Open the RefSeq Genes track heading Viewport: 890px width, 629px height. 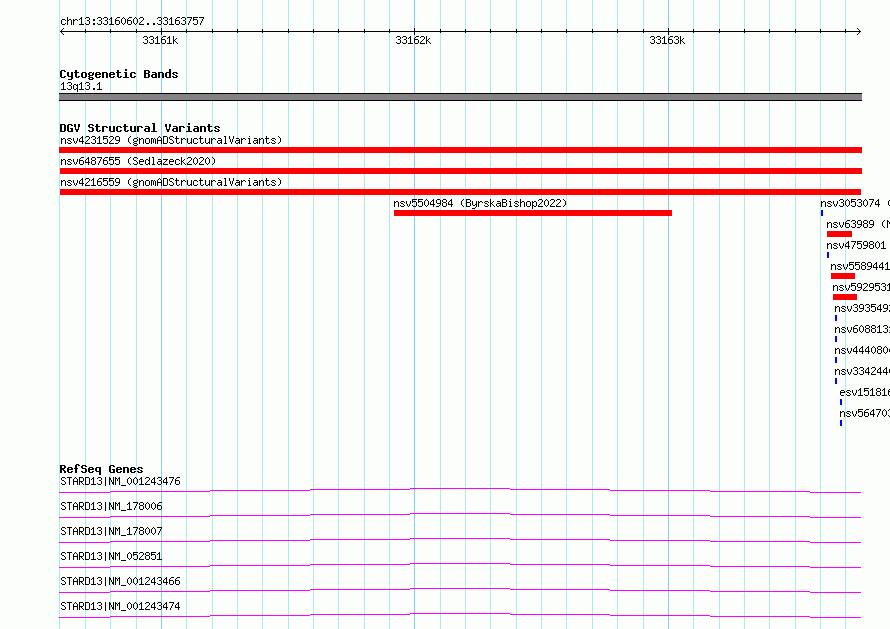tap(102, 469)
